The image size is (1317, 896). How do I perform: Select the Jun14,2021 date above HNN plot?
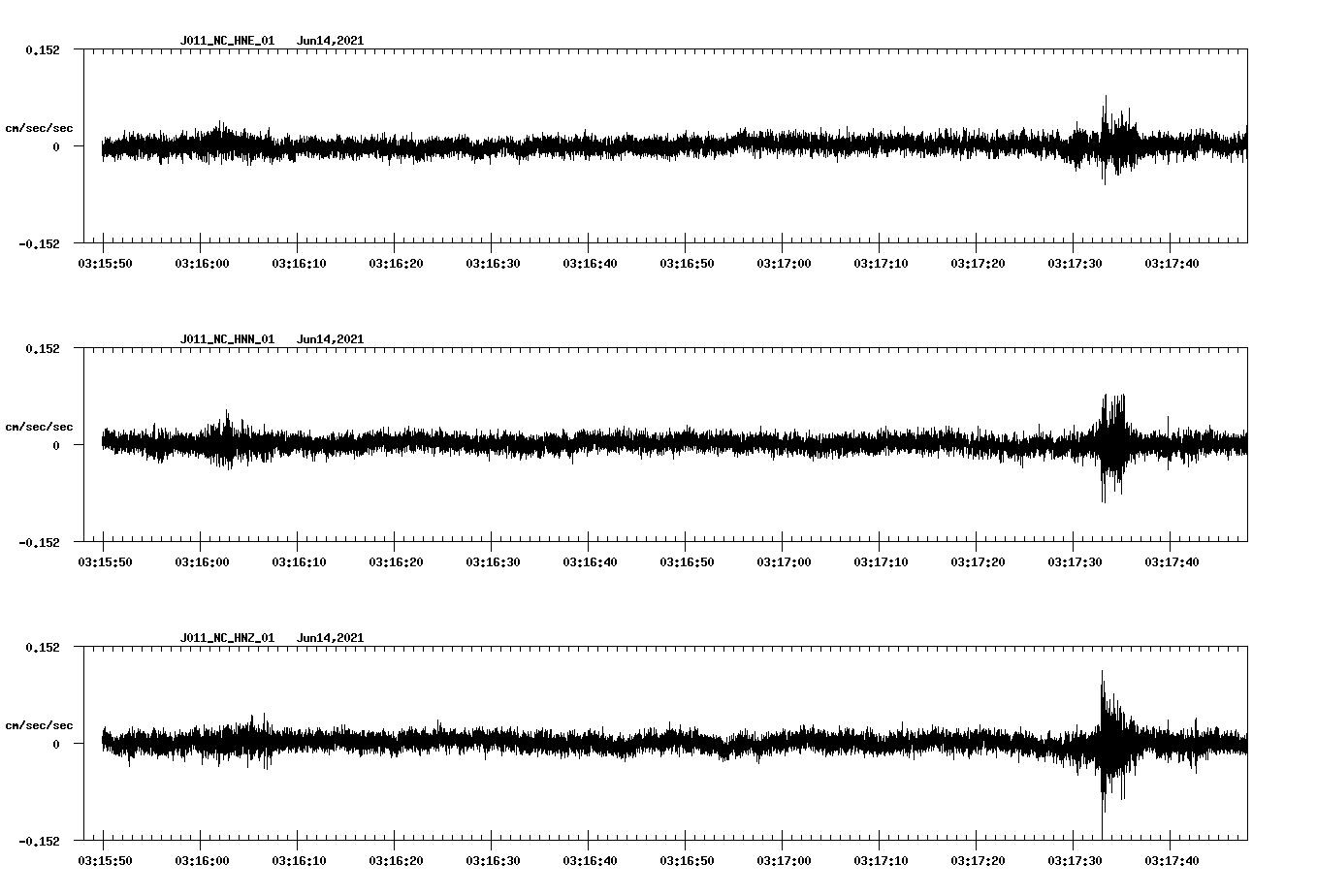click(330, 339)
